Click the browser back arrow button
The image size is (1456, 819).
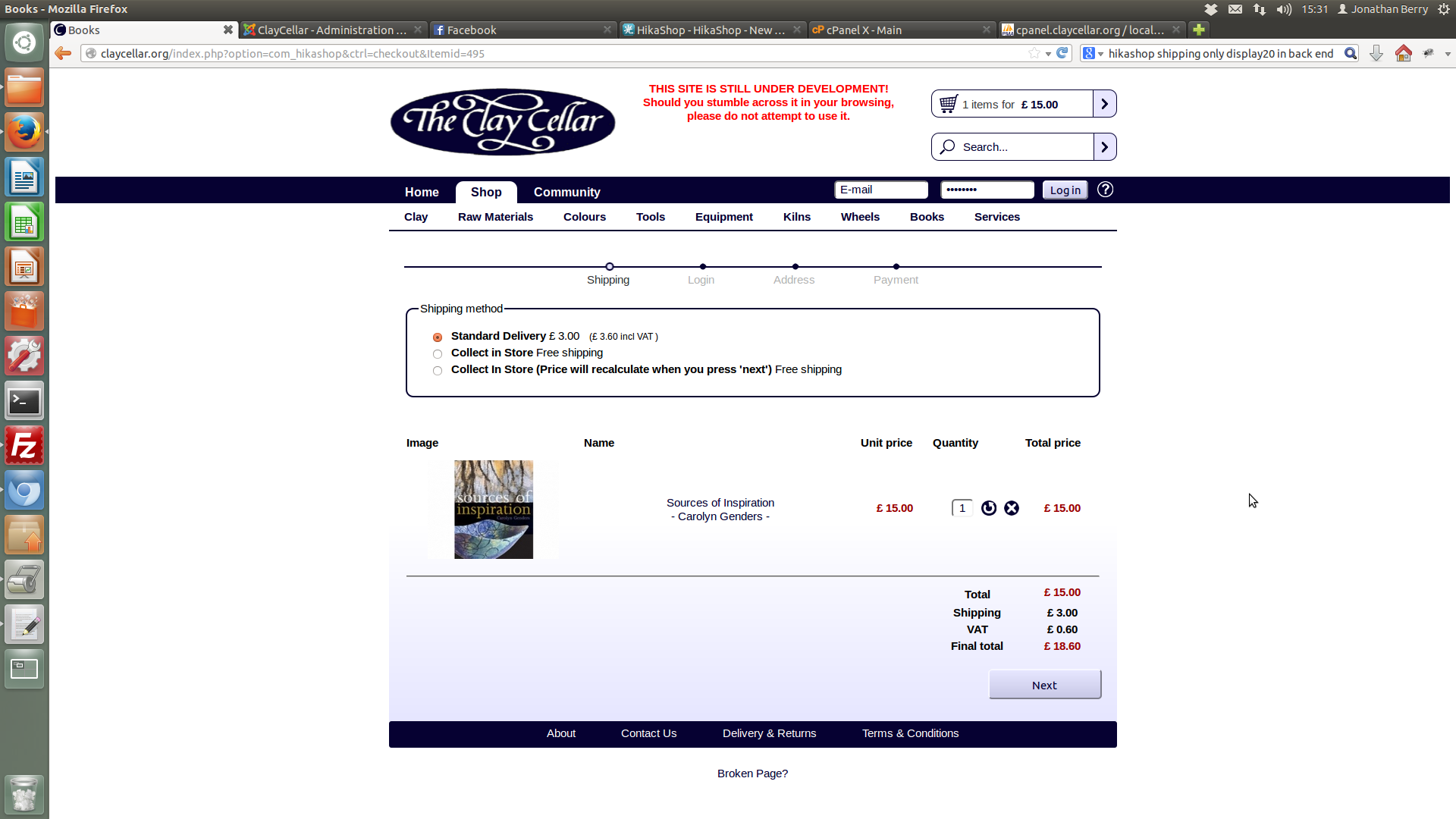coord(63,53)
